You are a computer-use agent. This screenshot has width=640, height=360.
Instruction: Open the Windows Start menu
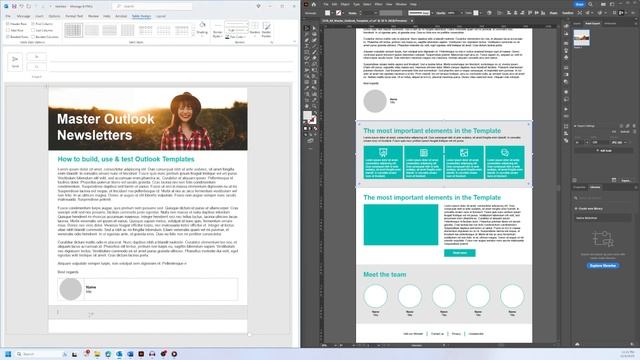click(8, 354)
